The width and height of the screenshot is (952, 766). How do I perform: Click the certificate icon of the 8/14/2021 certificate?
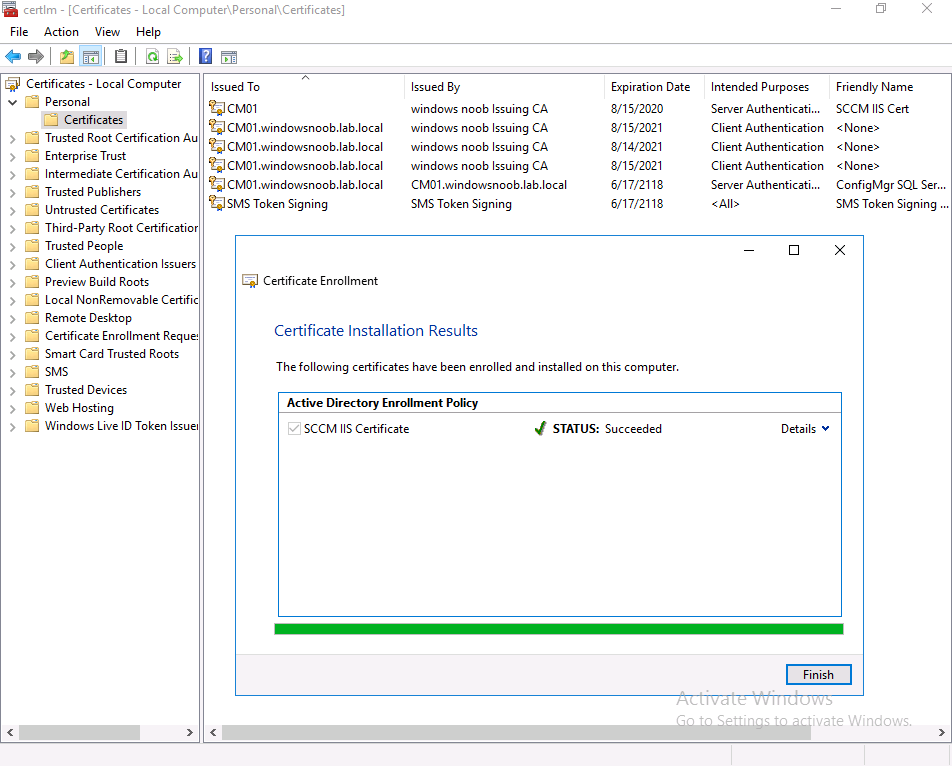(x=217, y=146)
